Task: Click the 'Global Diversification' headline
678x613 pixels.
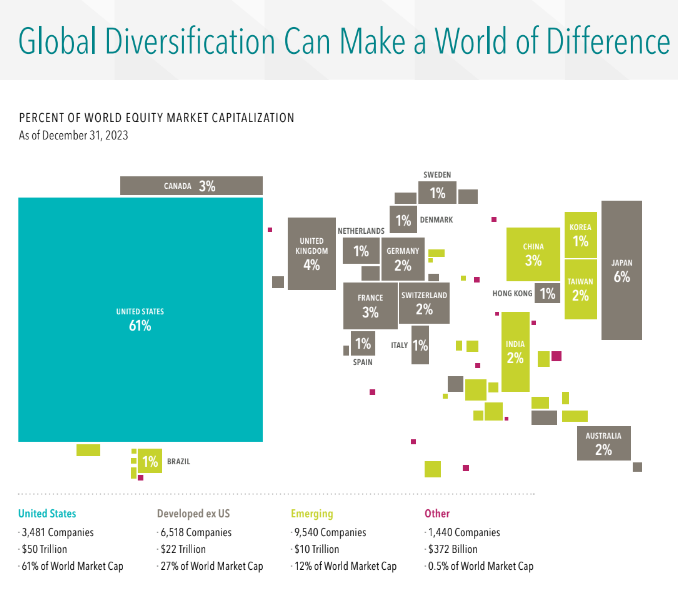Action: pyautogui.click(x=344, y=41)
